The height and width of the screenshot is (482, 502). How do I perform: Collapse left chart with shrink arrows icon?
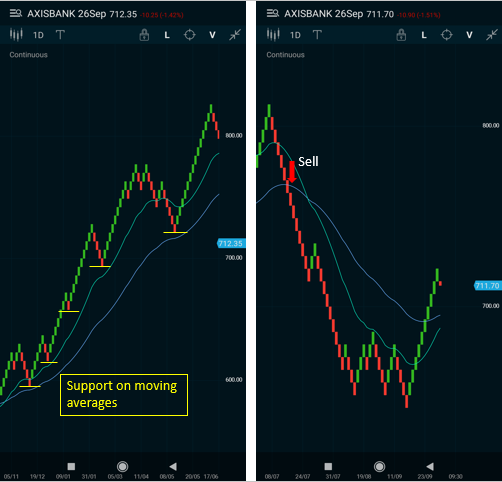(x=235, y=35)
